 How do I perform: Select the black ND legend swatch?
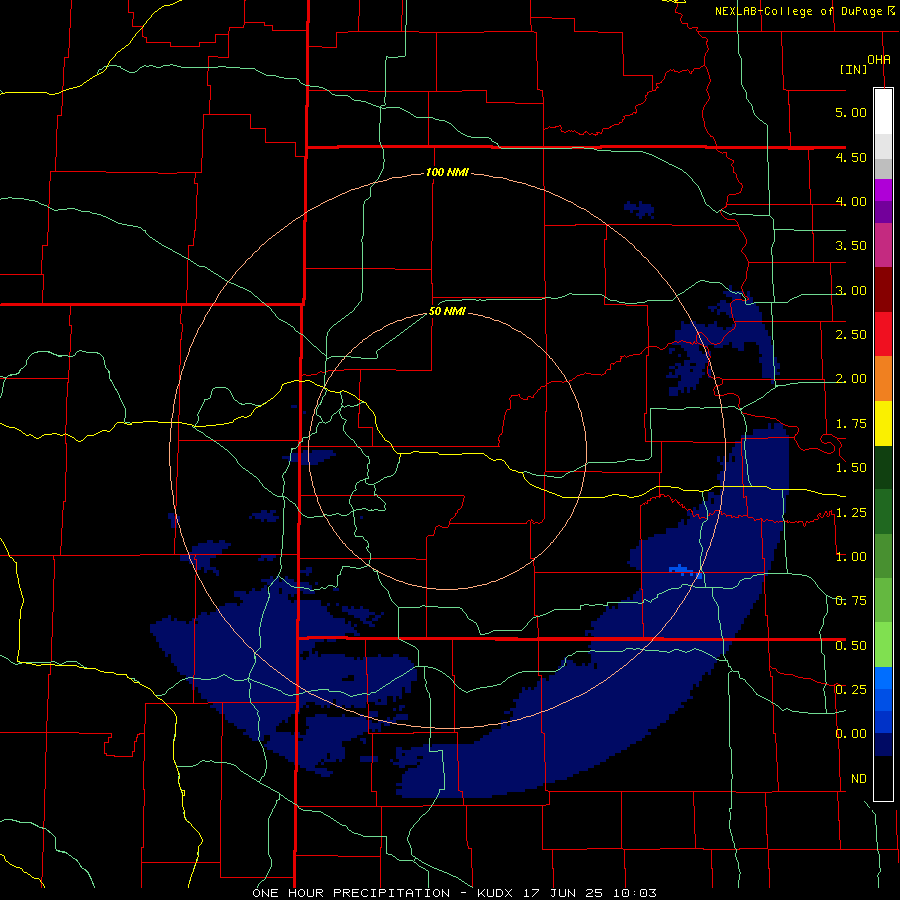[x=883, y=778]
